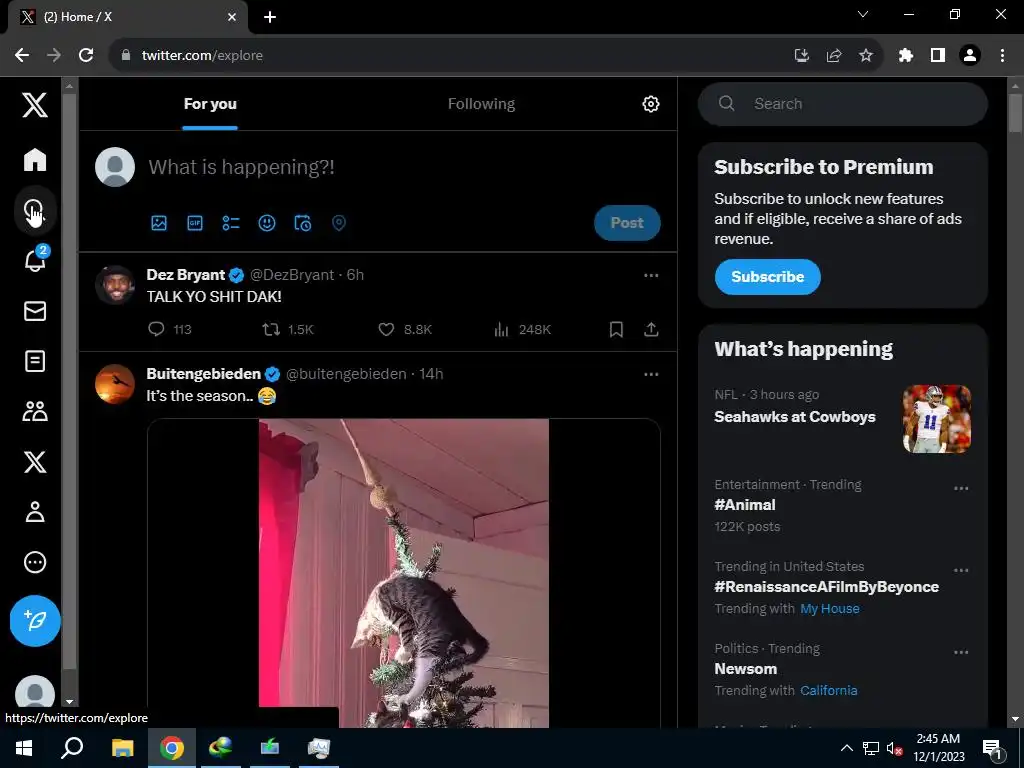Open emoji picker in composer
The height and width of the screenshot is (768, 1024).
266,223
